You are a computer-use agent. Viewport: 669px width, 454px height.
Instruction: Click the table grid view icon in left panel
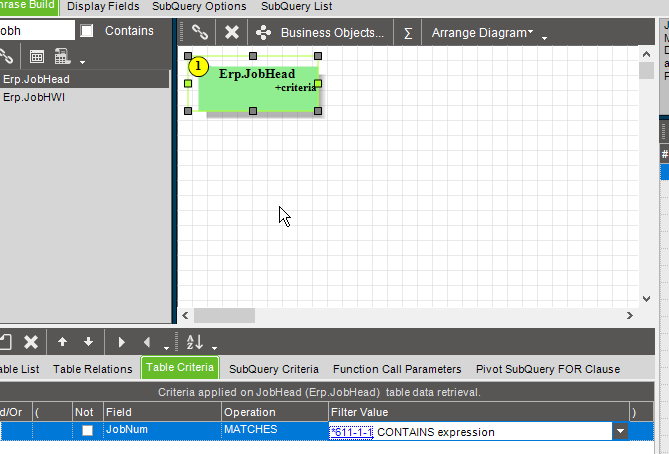coord(36,56)
